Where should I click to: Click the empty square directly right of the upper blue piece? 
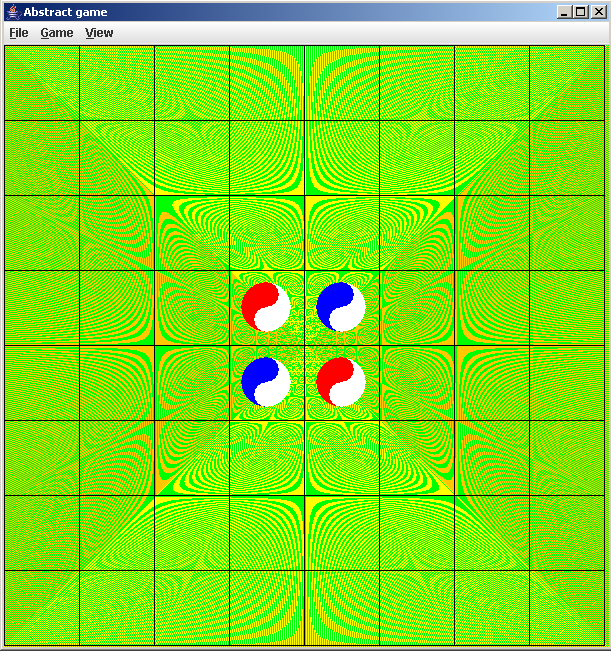pos(417,308)
